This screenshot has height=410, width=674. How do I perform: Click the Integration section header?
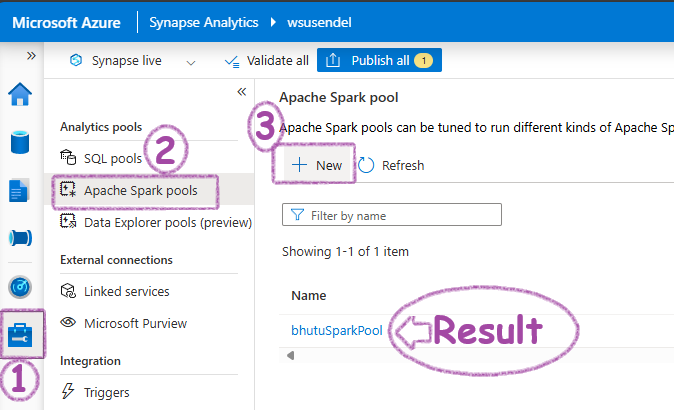point(90,361)
